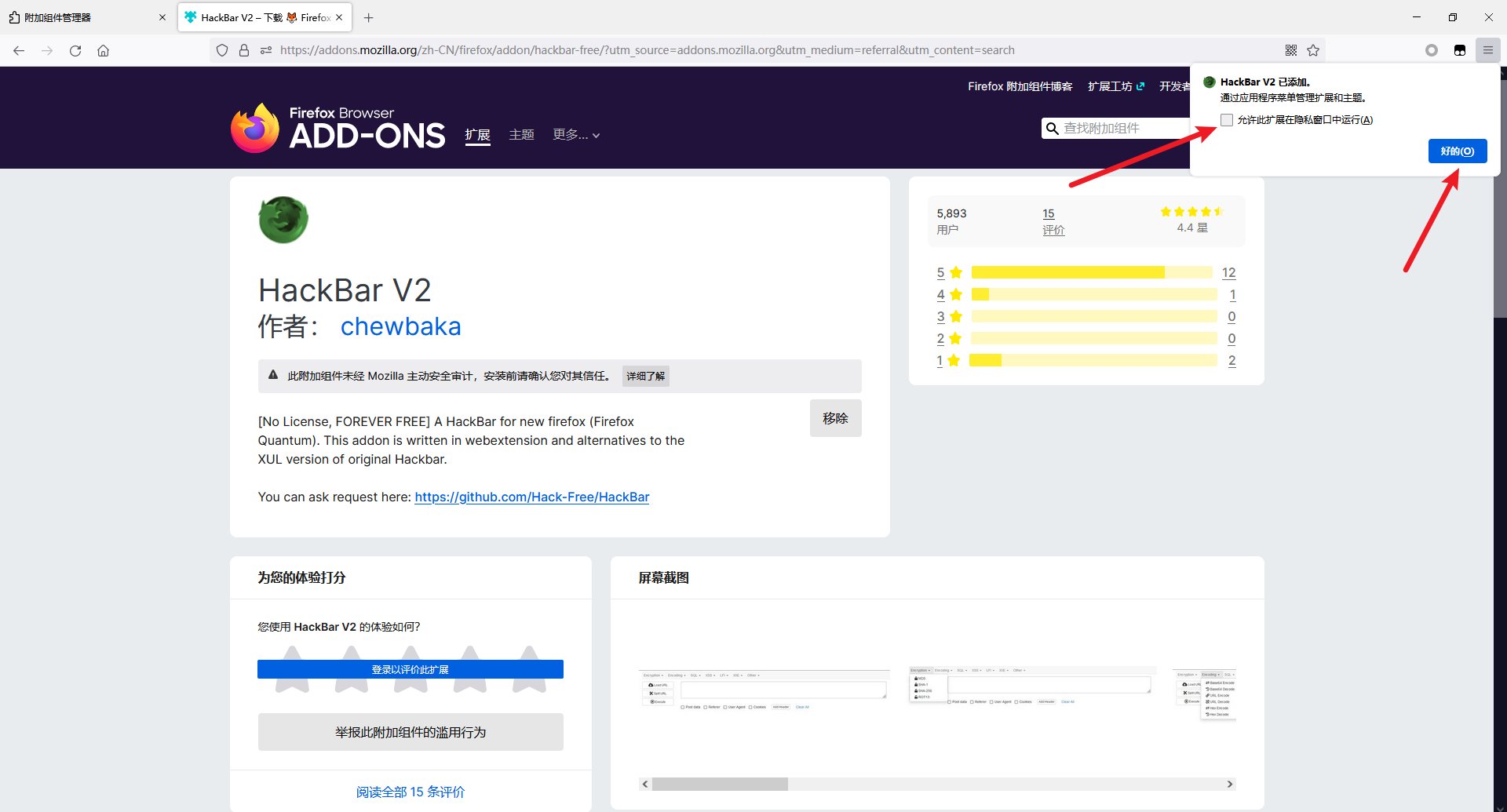The height and width of the screenshot is (812, 1507).
Task: Open Firefox 附加组件博客 link
Action: point(1020,86)
